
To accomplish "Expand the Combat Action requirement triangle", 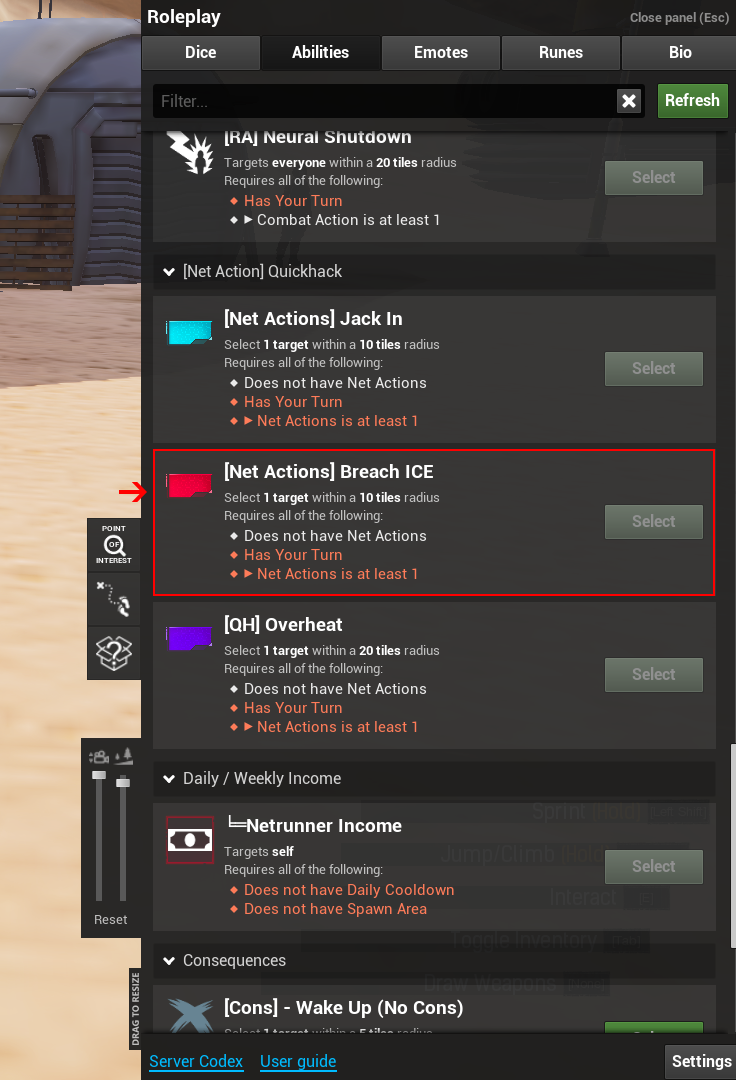I will pos(249,220).
